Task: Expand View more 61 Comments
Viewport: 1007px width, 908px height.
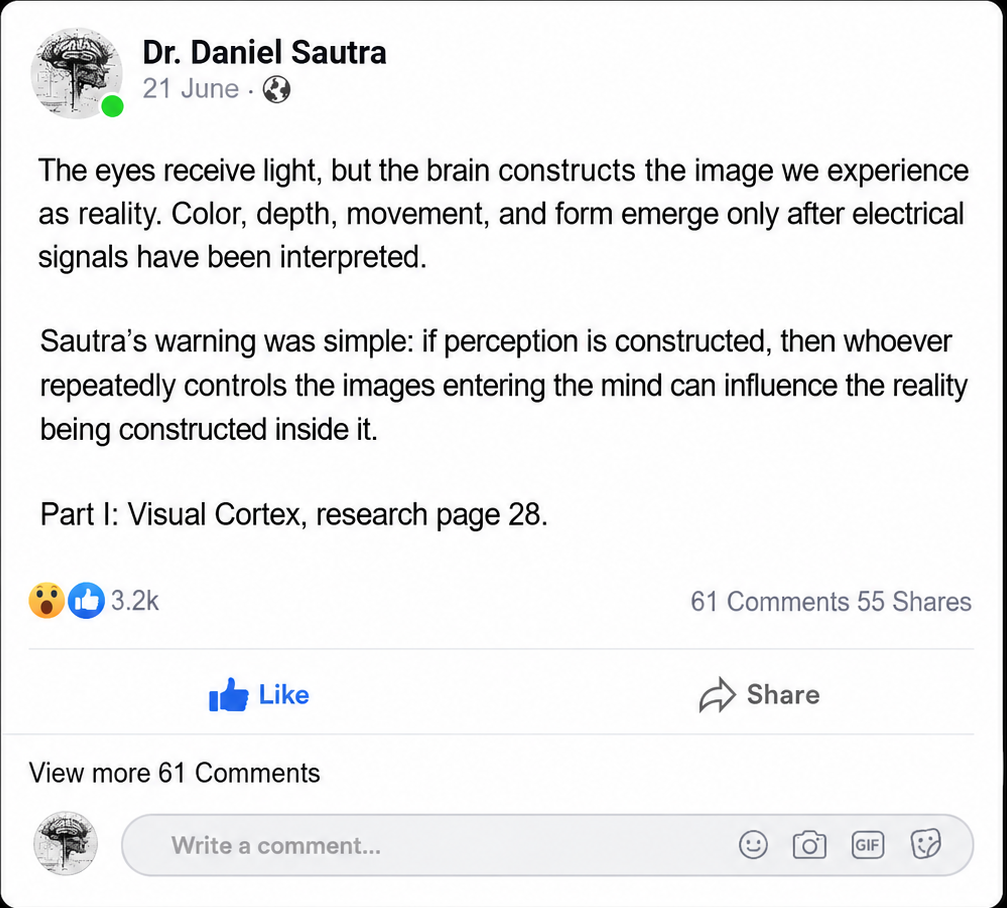Action: point(175,773)
